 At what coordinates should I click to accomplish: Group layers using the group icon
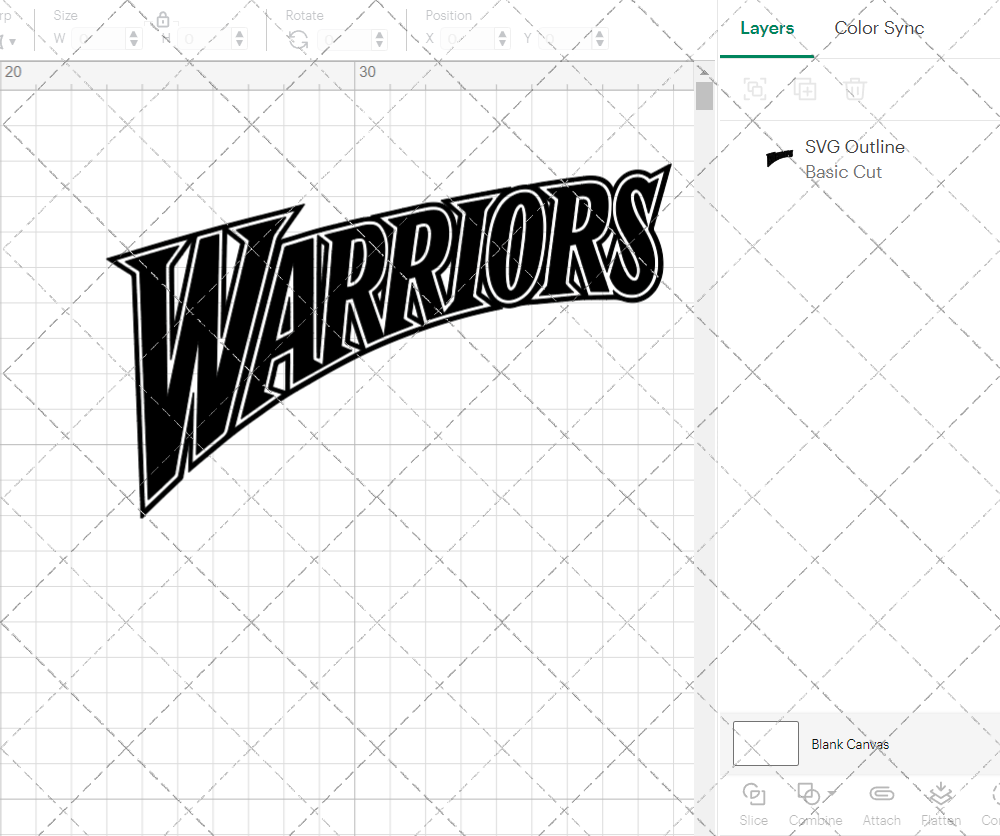click(x=755, y=89)
